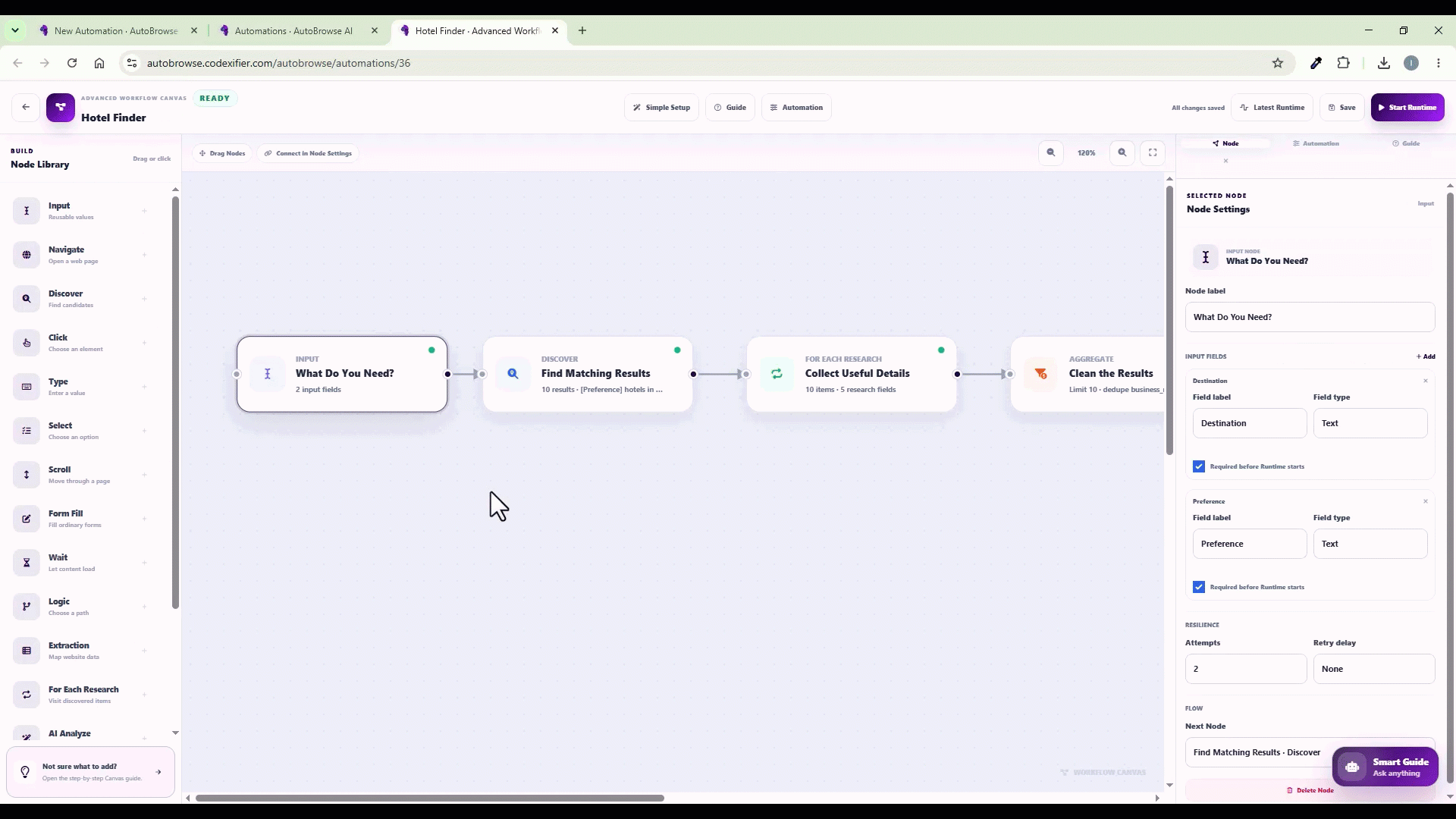Viewport: 1456px width, 819px height.
Task: Toggle Required checkbox for Destination field
Action: coord(1199,466)
